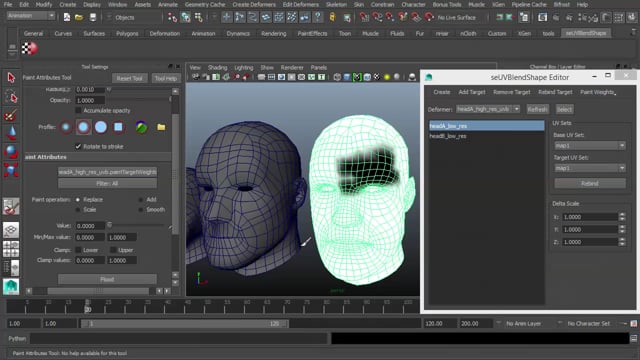The image size is (640, 360).
Task: Click Reset Tool button
Action: pos(129,78)
